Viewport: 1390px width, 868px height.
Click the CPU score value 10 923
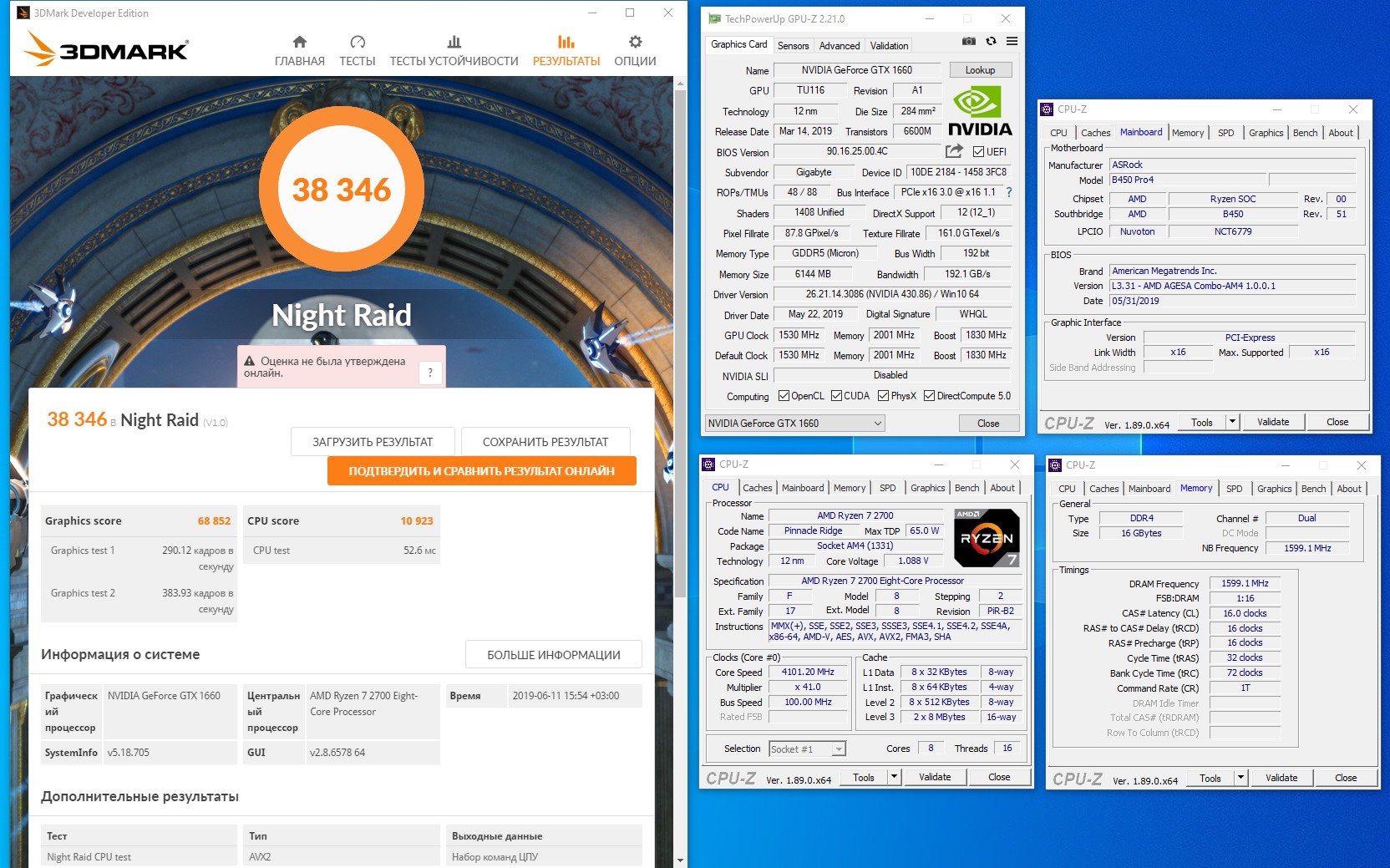click(x=417, y=520)
